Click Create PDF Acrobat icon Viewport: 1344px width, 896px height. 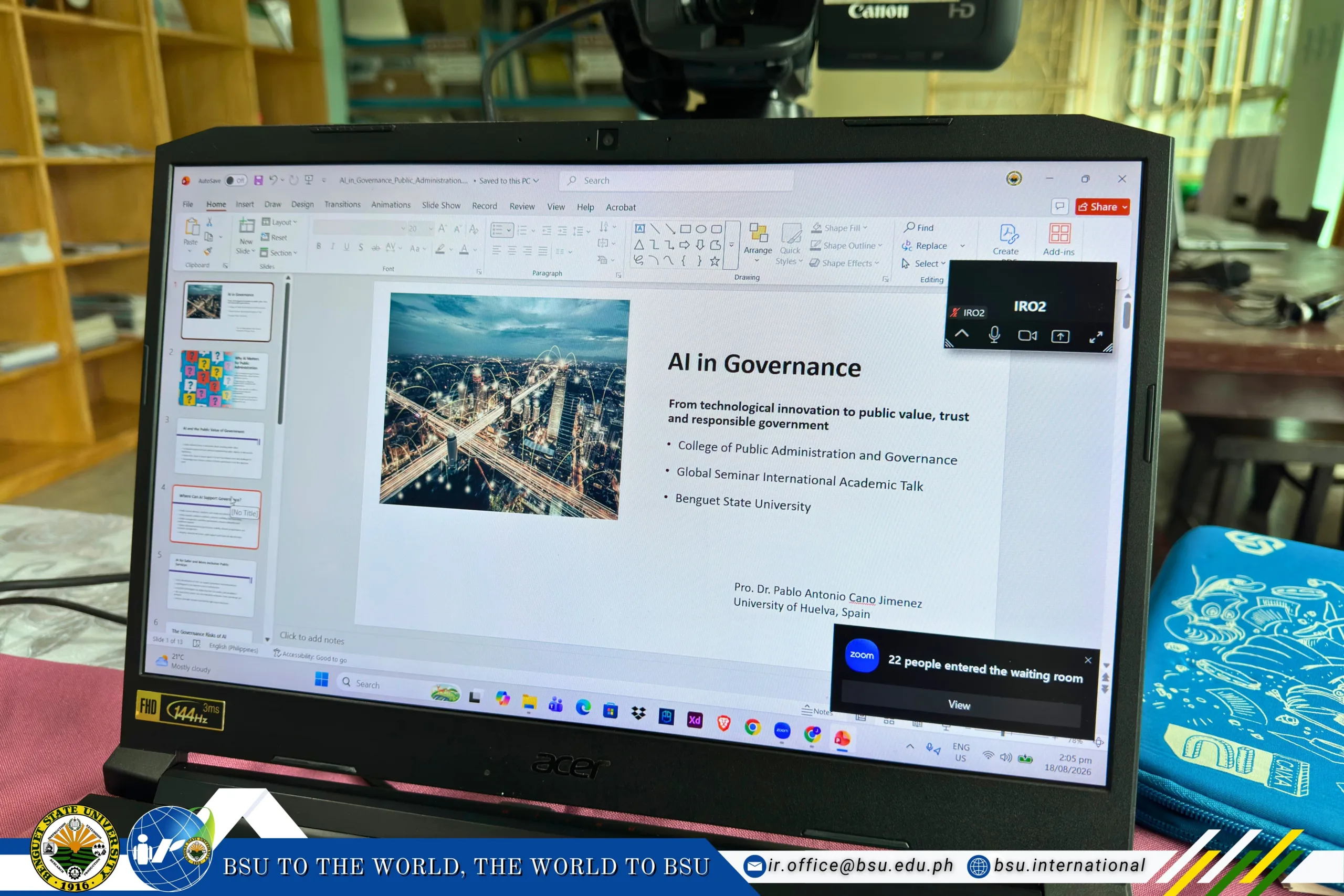pyautogui.click(x=1006, y=239)
